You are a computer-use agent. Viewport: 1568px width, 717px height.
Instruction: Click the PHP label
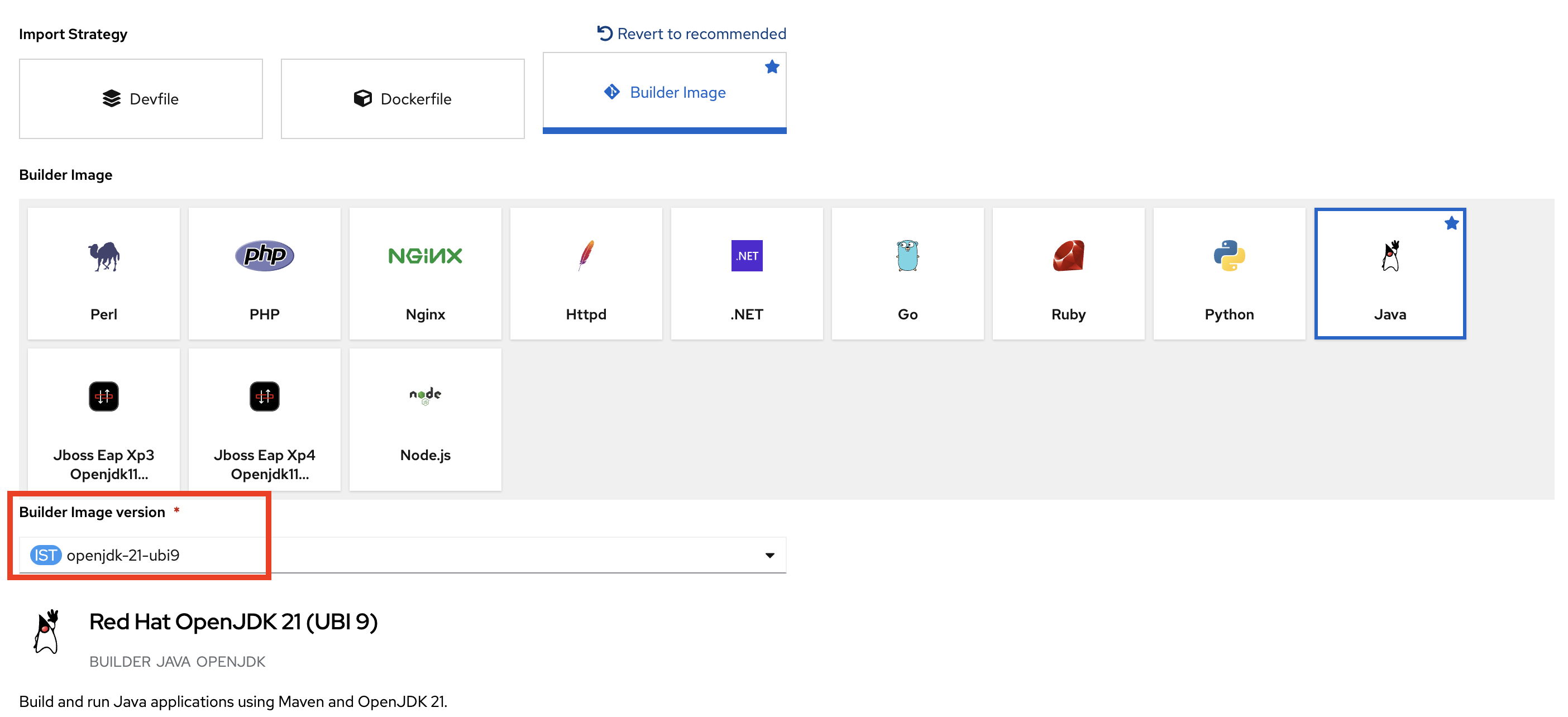[264, 314]
